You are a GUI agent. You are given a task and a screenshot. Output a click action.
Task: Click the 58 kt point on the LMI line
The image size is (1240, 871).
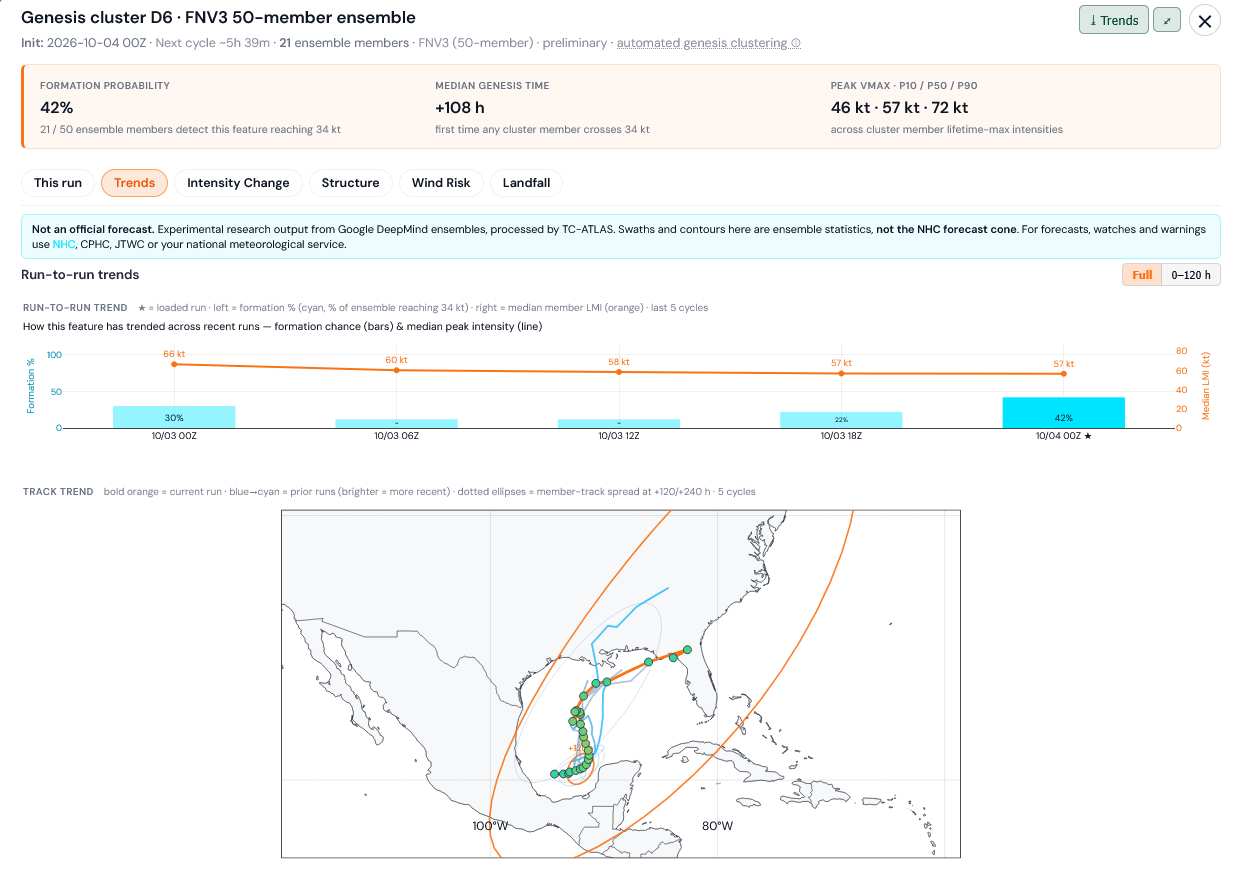pos(619,372)
